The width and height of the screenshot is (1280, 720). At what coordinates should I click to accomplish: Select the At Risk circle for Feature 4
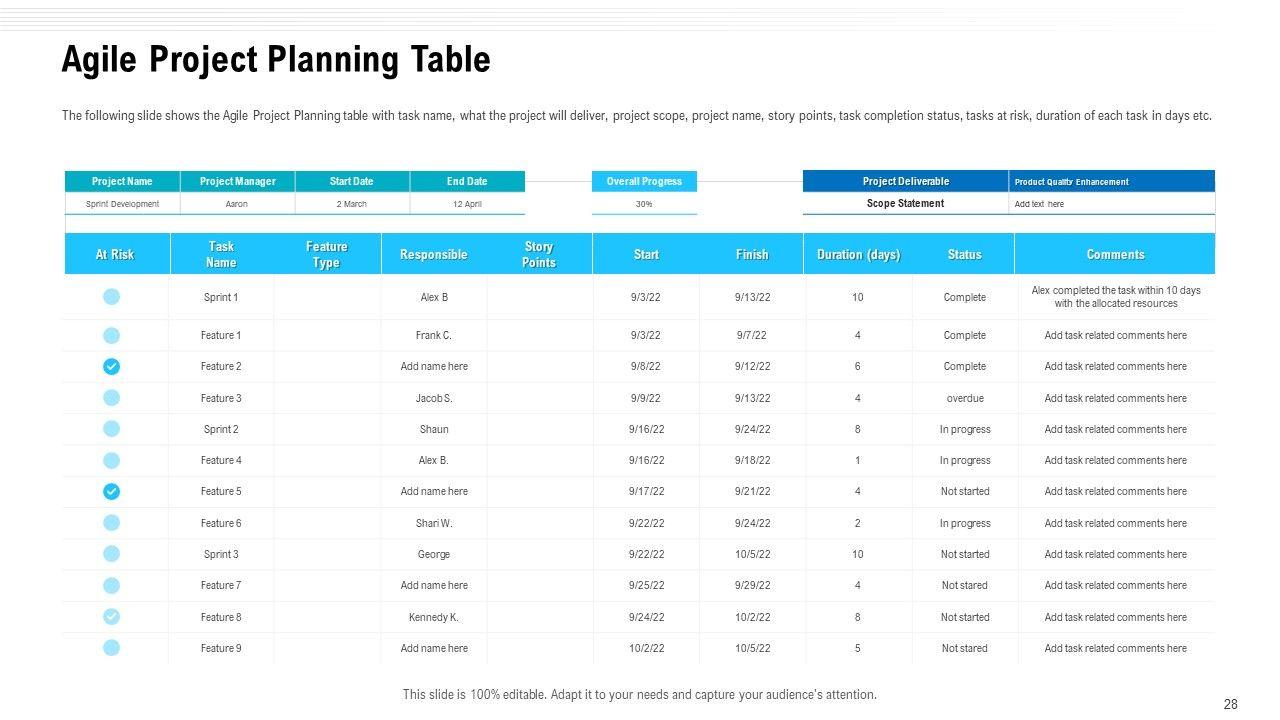pyautogui.click(x=112, y=461)
